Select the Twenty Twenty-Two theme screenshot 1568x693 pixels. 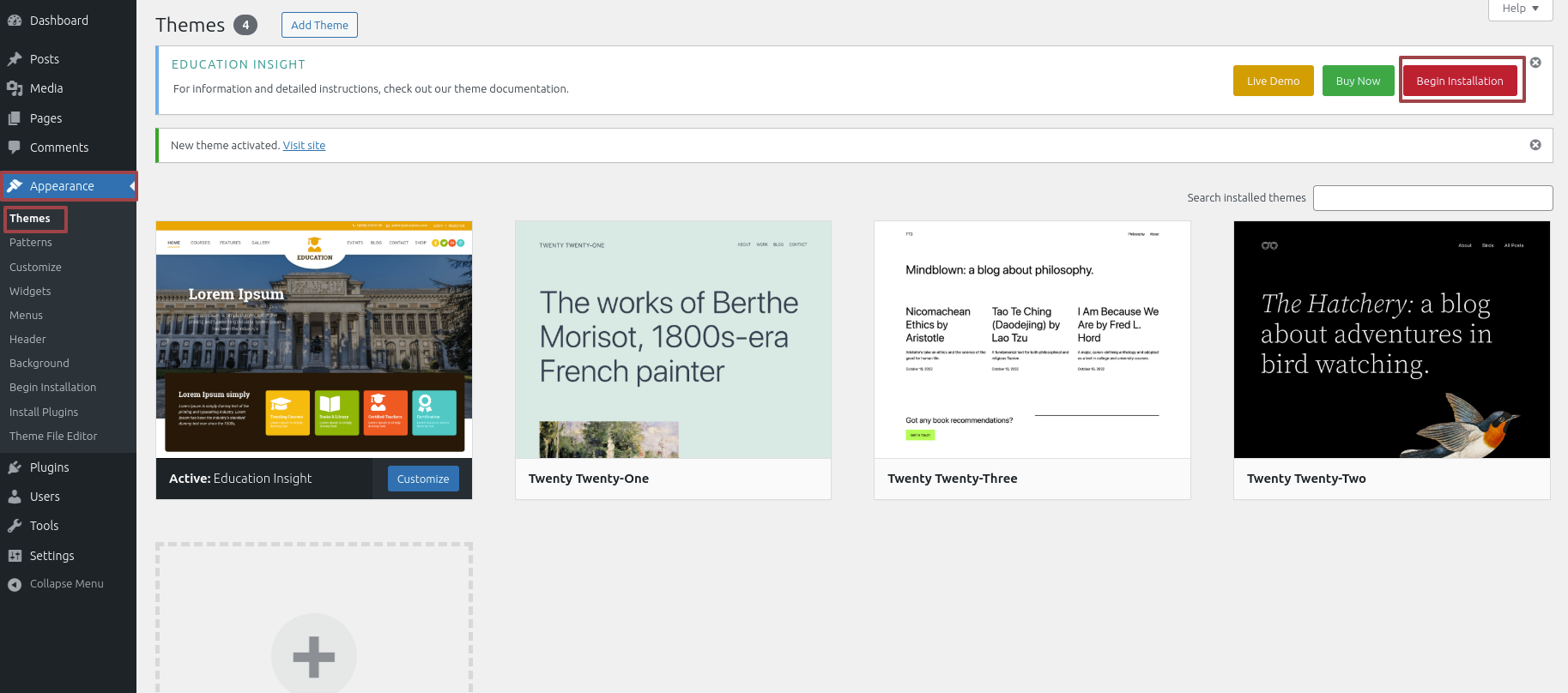tap(1392, 340)
